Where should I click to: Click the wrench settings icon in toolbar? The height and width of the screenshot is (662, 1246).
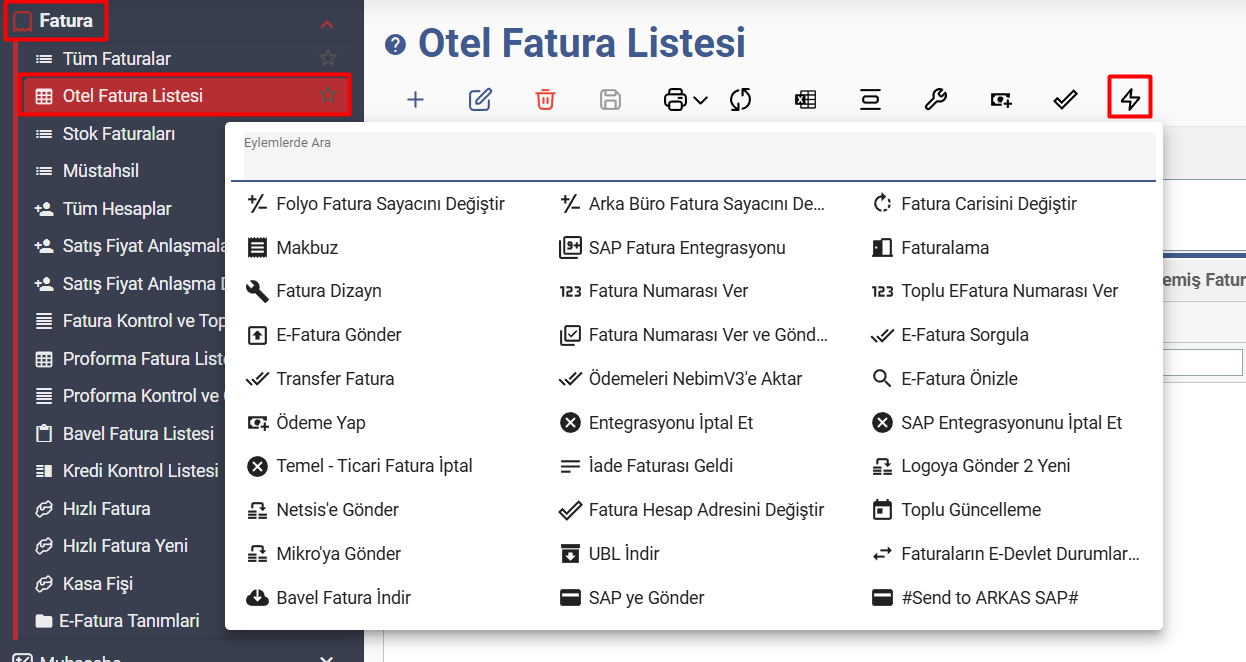click(935, 99)
